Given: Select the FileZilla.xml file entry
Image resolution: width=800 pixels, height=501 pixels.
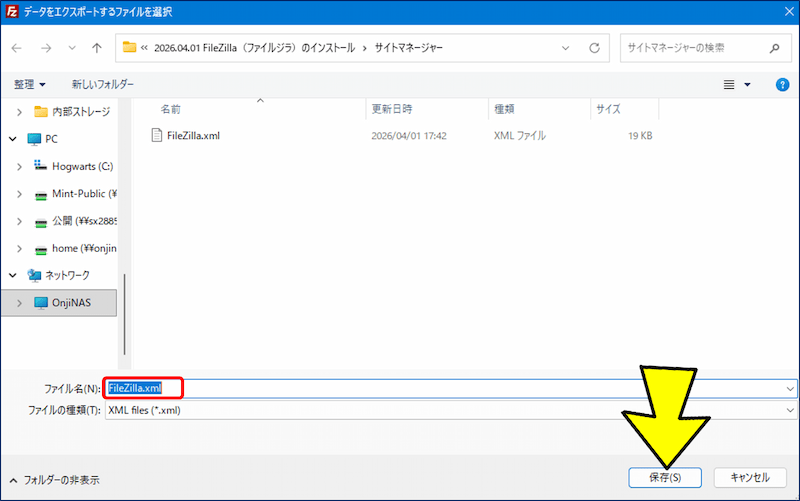Looking at the screenshot, I should (193, 136).
